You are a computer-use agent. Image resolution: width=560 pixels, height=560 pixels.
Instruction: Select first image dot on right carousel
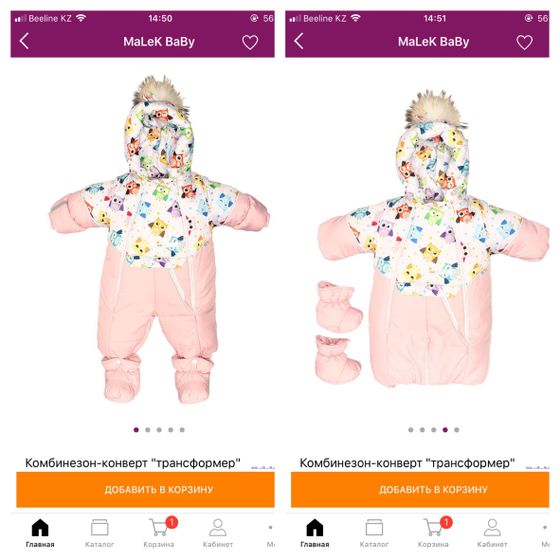tap(411, 430)
